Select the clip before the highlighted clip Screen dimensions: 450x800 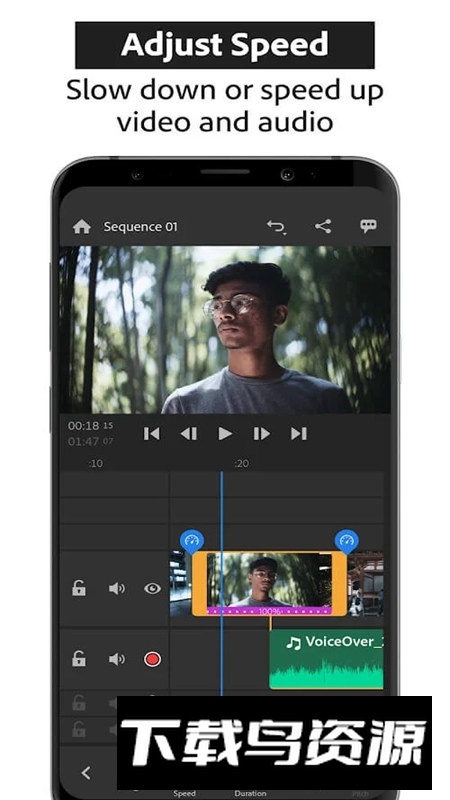181,584
